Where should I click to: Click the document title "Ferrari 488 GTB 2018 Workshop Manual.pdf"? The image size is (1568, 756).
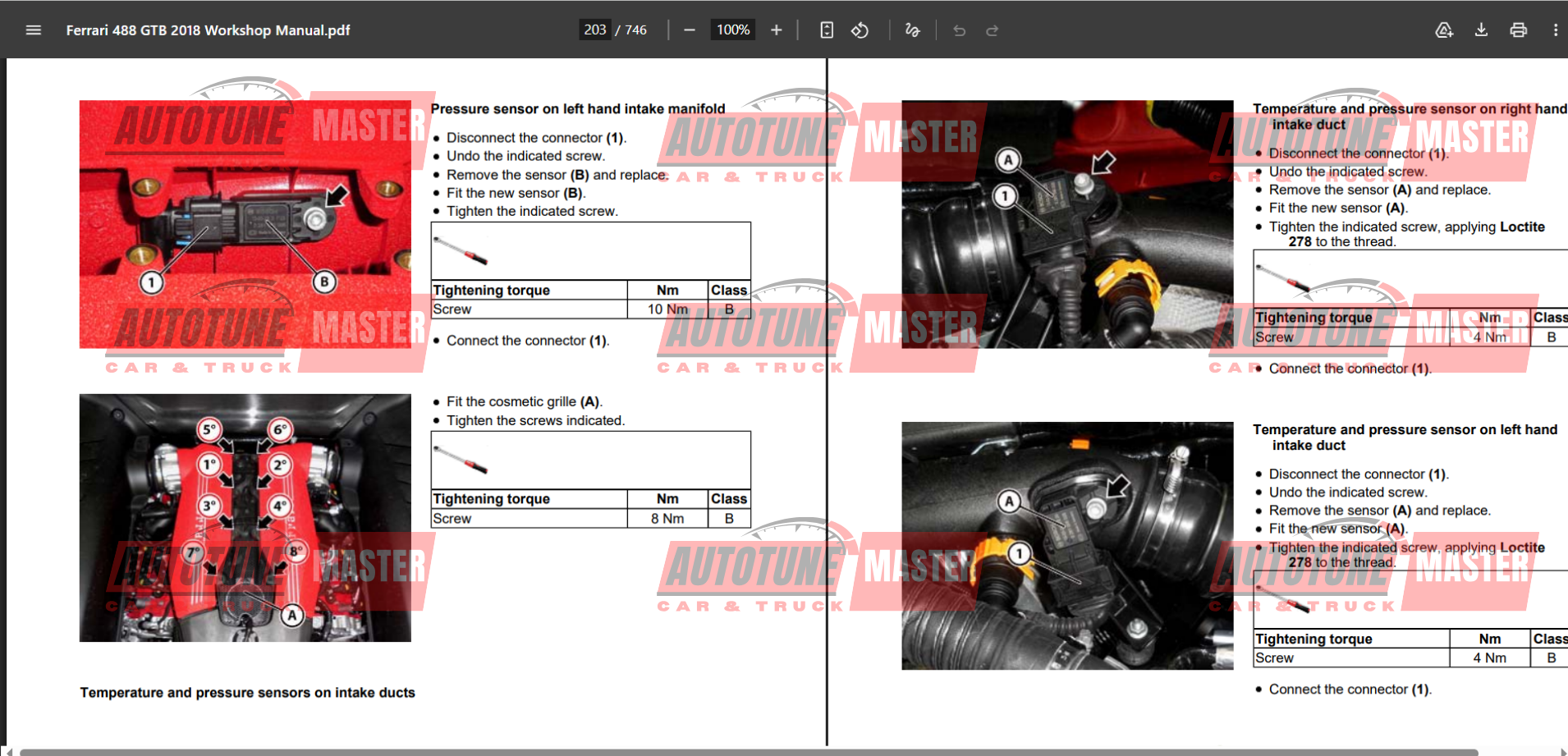coord(208,30)
